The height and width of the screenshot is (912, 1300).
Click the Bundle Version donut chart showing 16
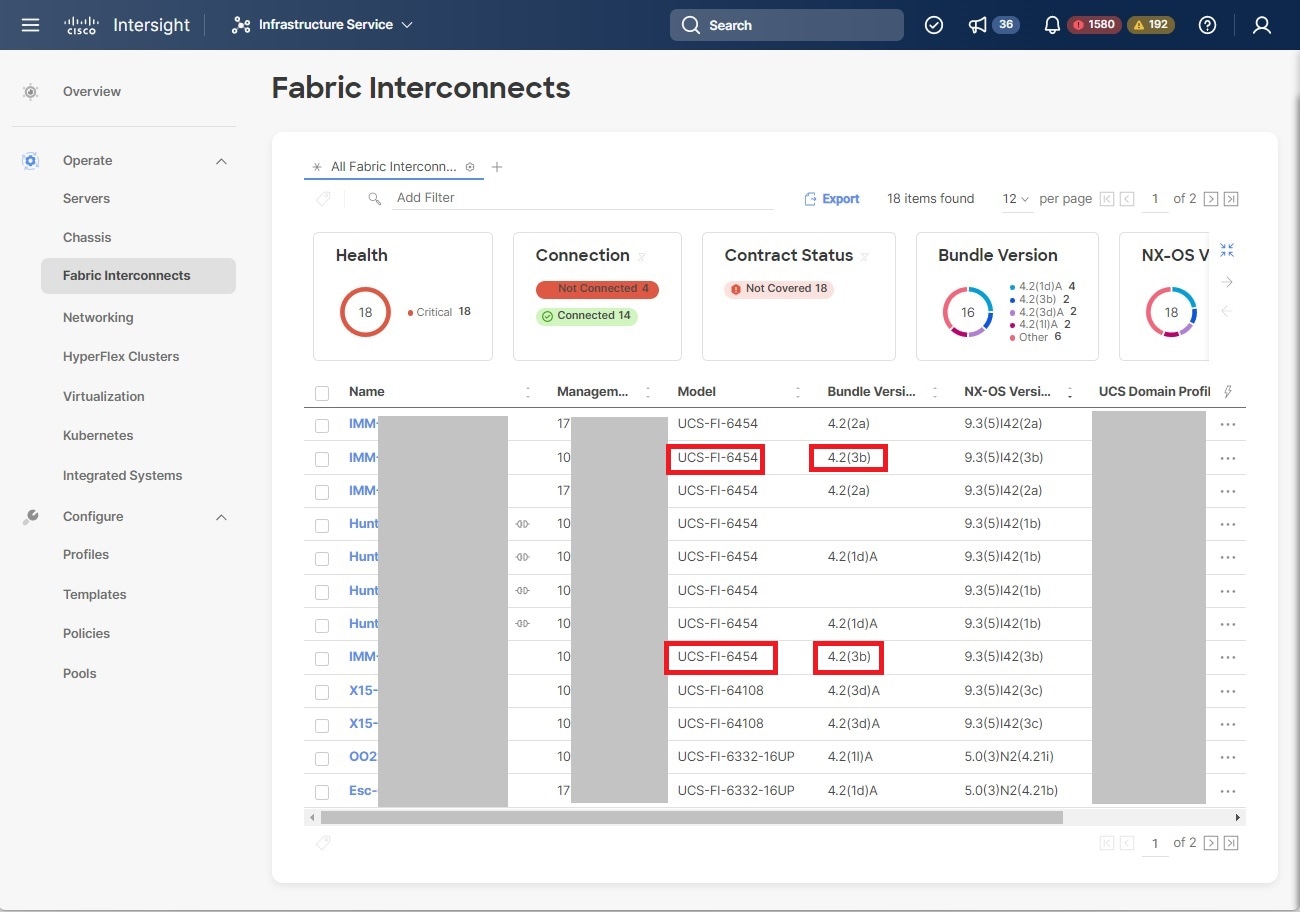[x=967, y=312]
